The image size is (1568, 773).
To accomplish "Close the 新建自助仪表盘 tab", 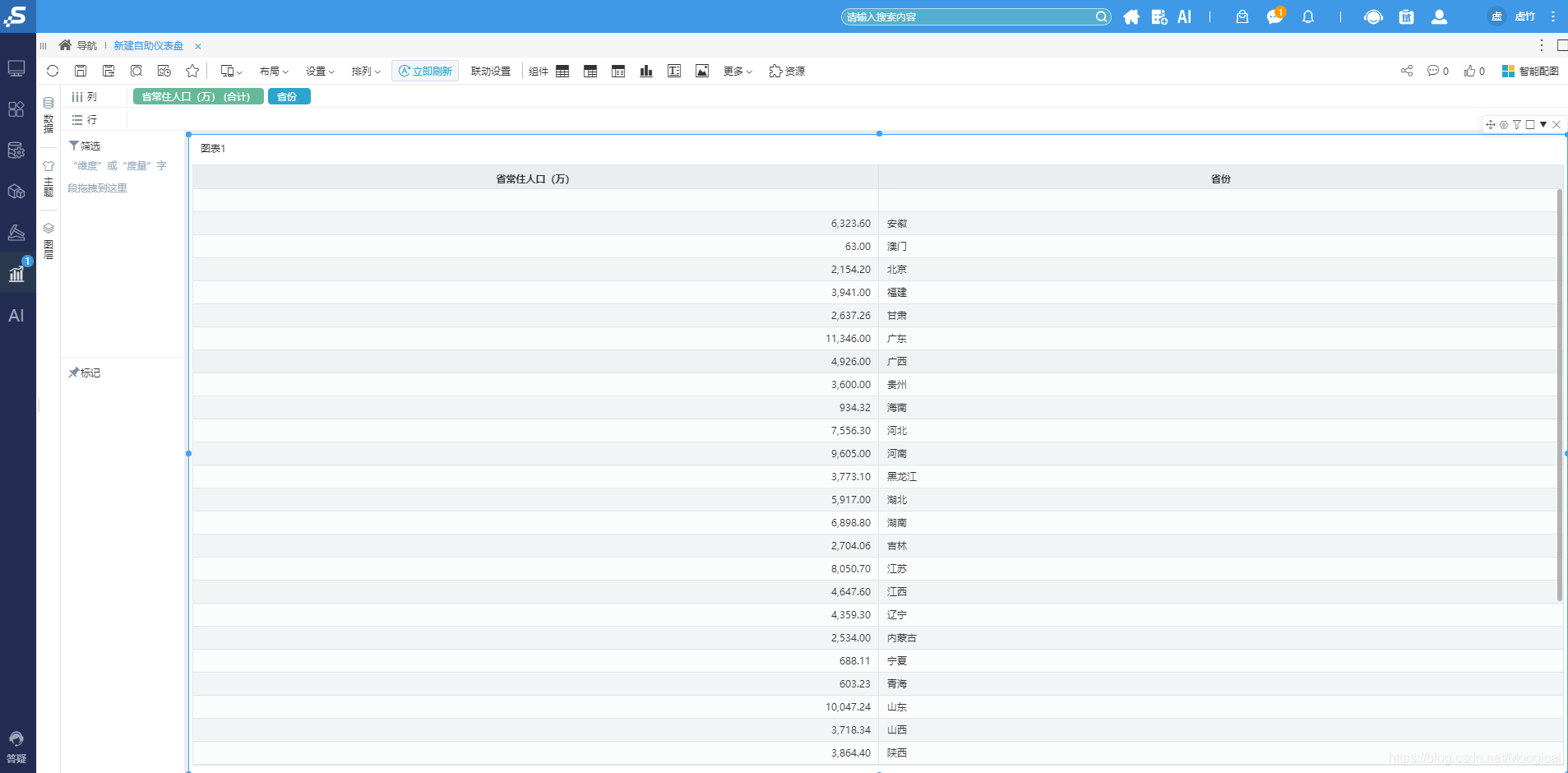I will point(198,47).
